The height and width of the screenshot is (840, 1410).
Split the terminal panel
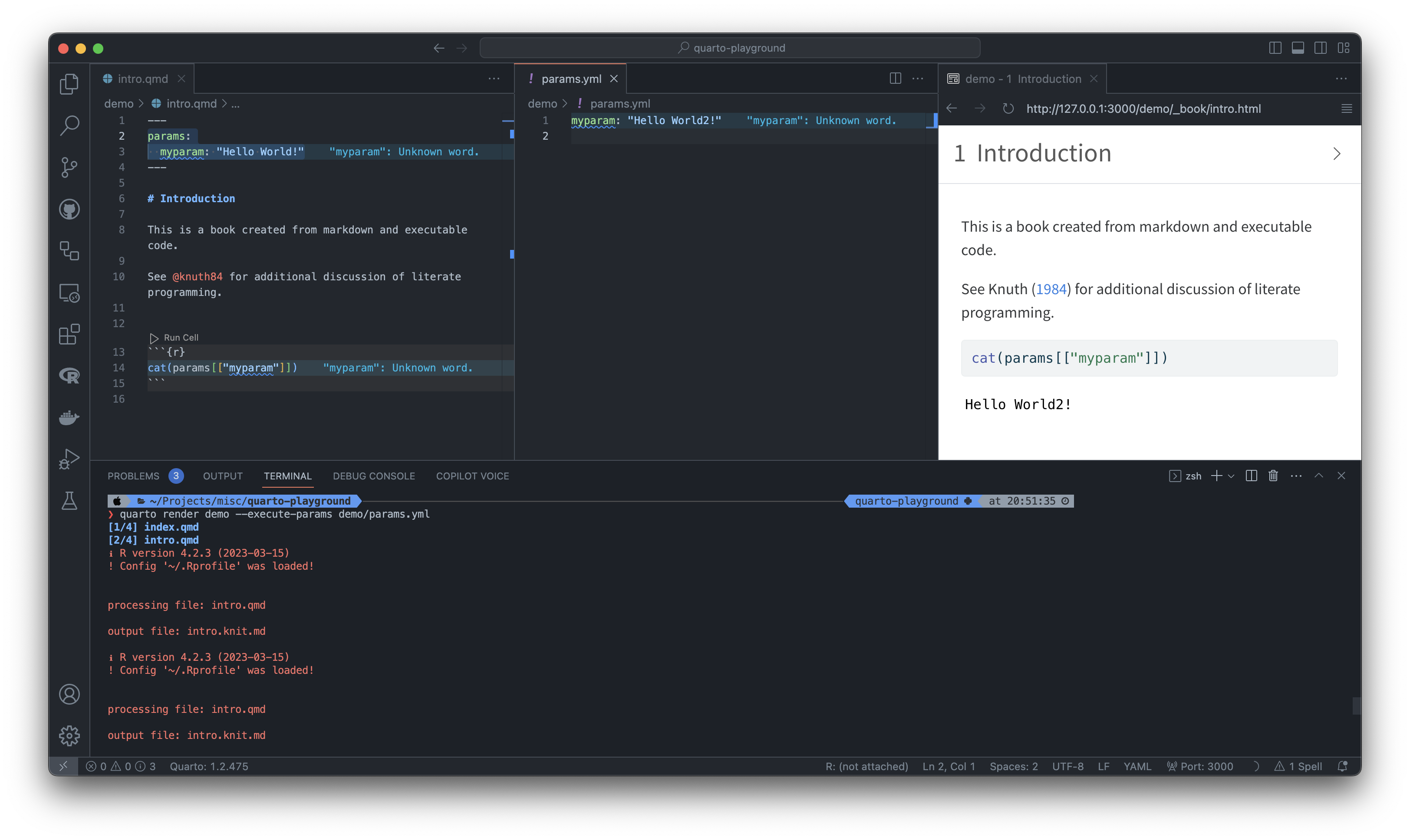click(1252, 476)
